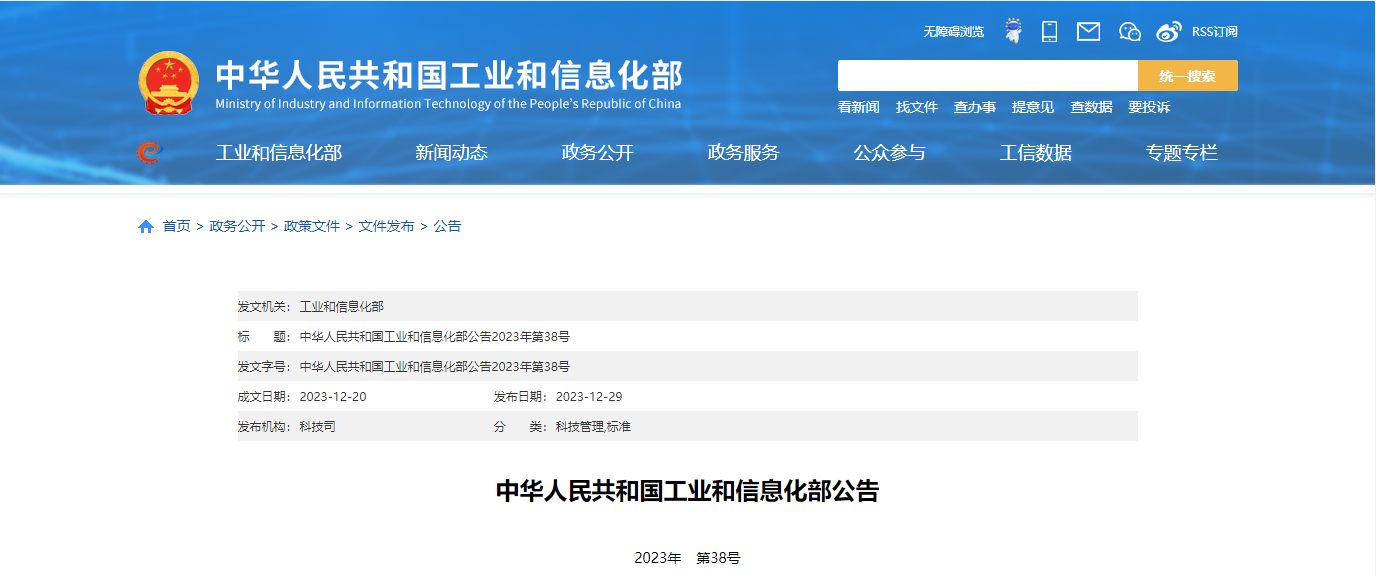Click the robot assistant icon
The image size is (1376, 576).
tap(1013, 31)
